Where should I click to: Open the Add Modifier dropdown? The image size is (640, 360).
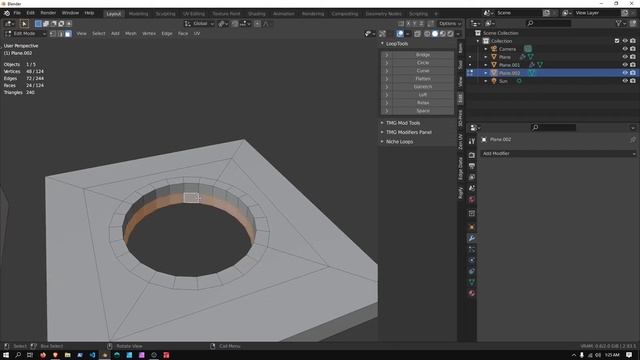pos(558,153)
